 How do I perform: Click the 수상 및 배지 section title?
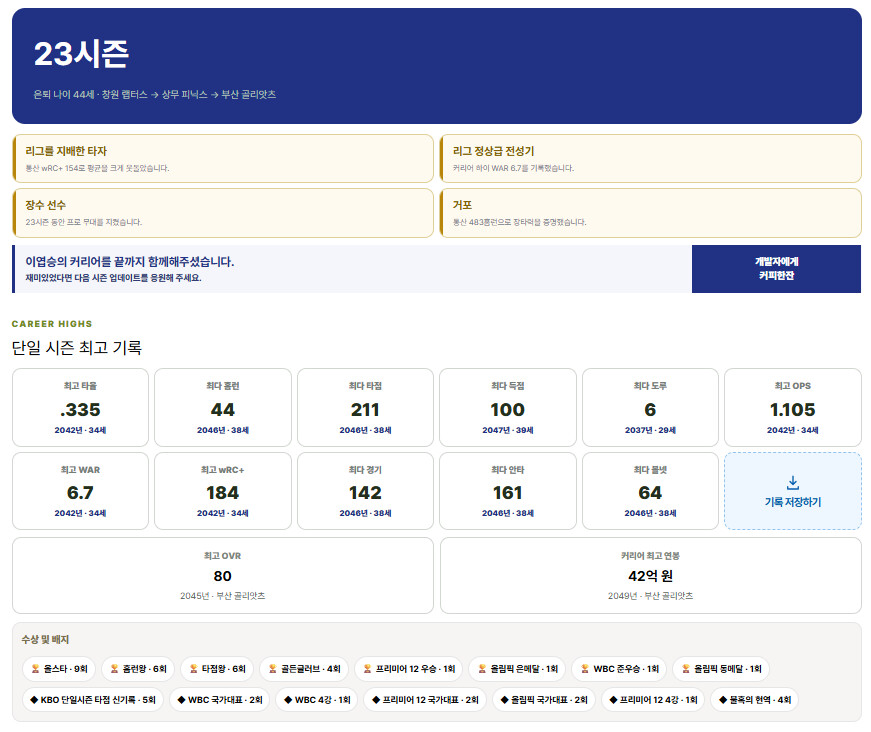pos(45,639)
